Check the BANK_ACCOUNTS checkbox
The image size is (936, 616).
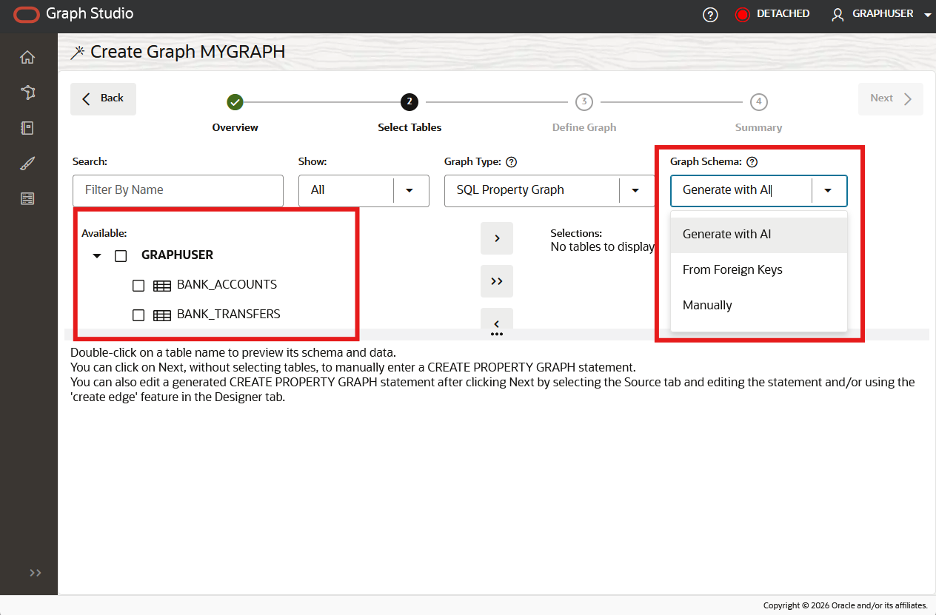[138, 285]
